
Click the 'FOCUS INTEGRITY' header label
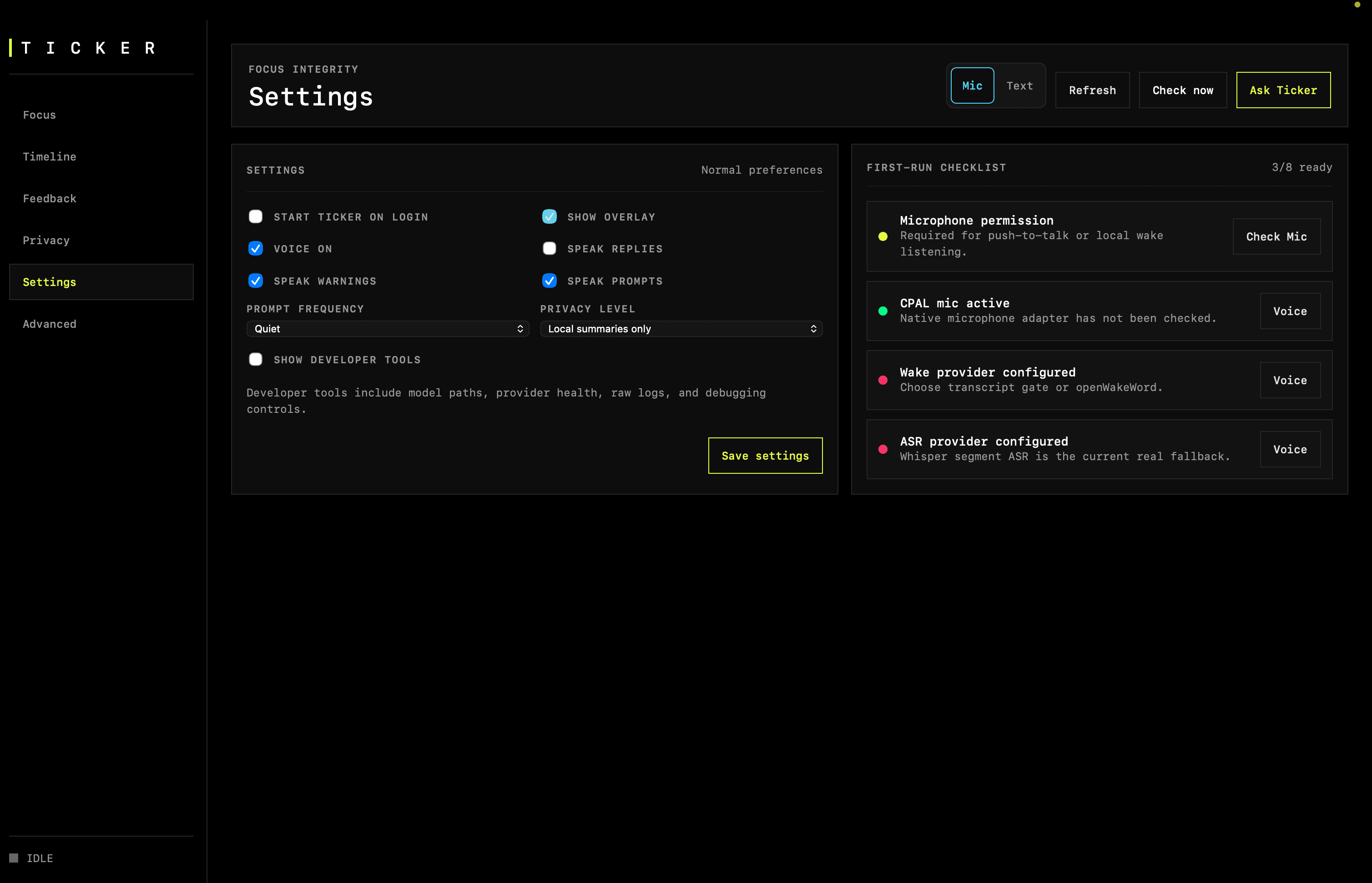pos(303,70)
